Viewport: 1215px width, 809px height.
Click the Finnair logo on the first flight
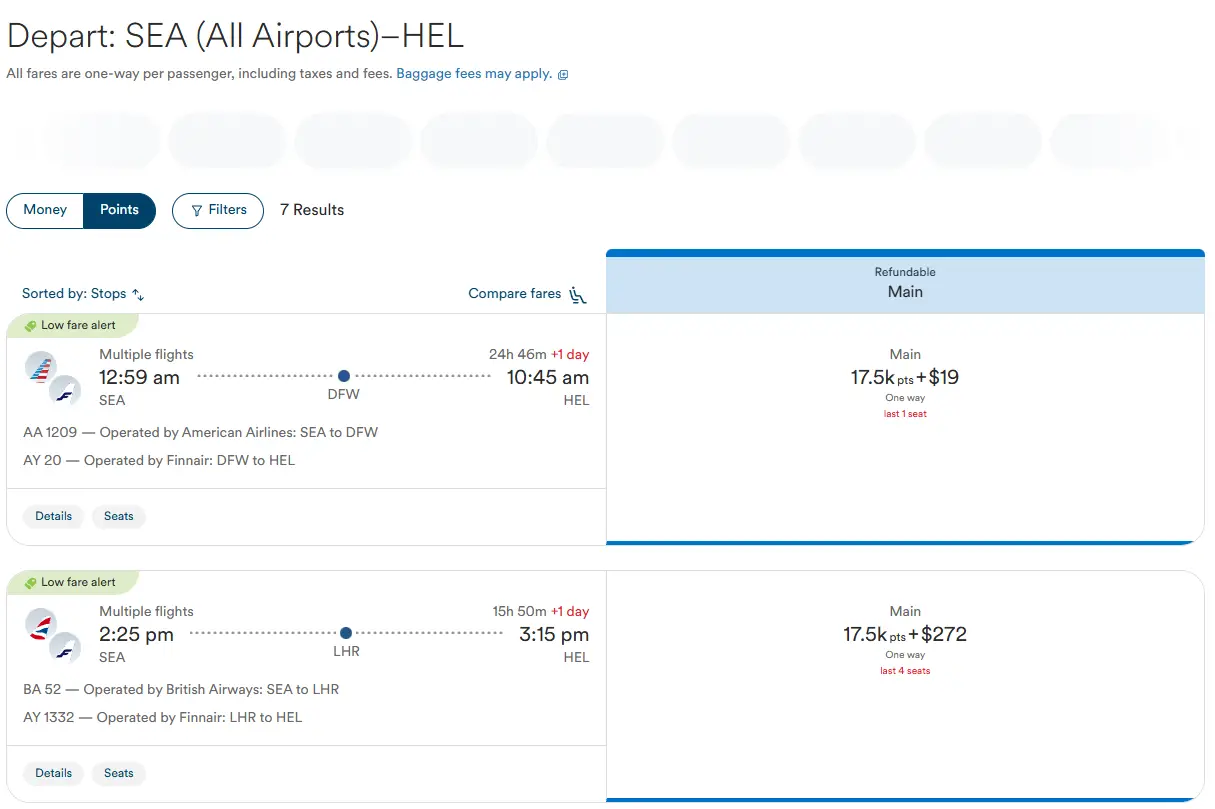pos(65,390)
